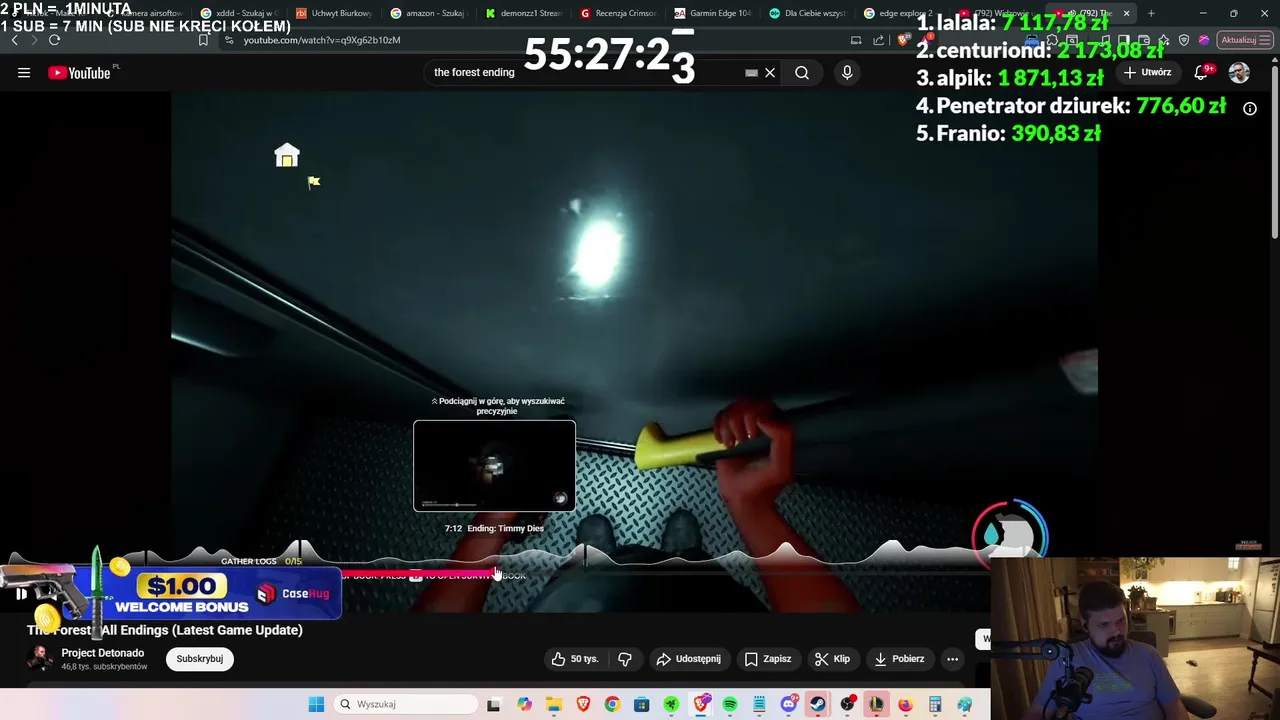This screenshot has width=1280, height=720.
Task: Open the on-screen keyboard icon in search box
Action: pos(751,73)
